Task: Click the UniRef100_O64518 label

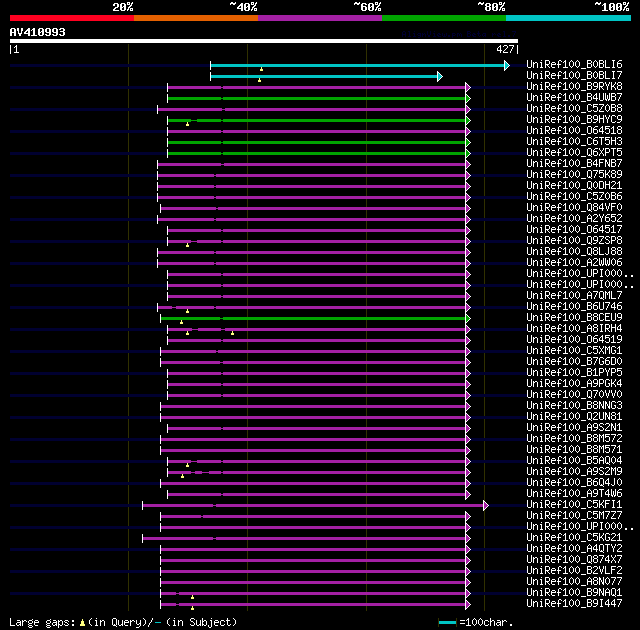Action: 574,130
